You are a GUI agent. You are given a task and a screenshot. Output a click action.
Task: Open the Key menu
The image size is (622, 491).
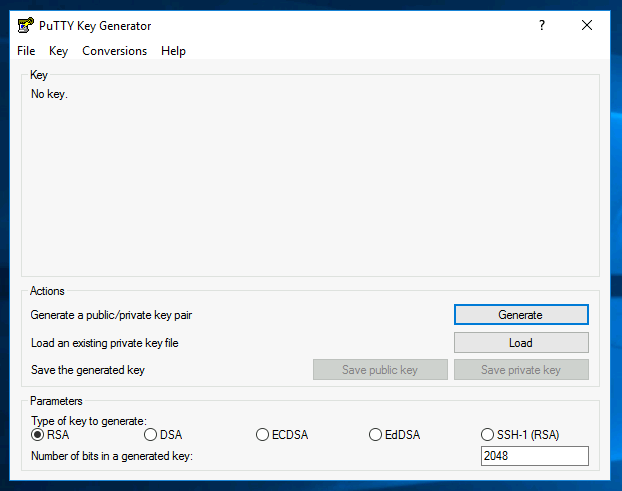click(58, 51)
